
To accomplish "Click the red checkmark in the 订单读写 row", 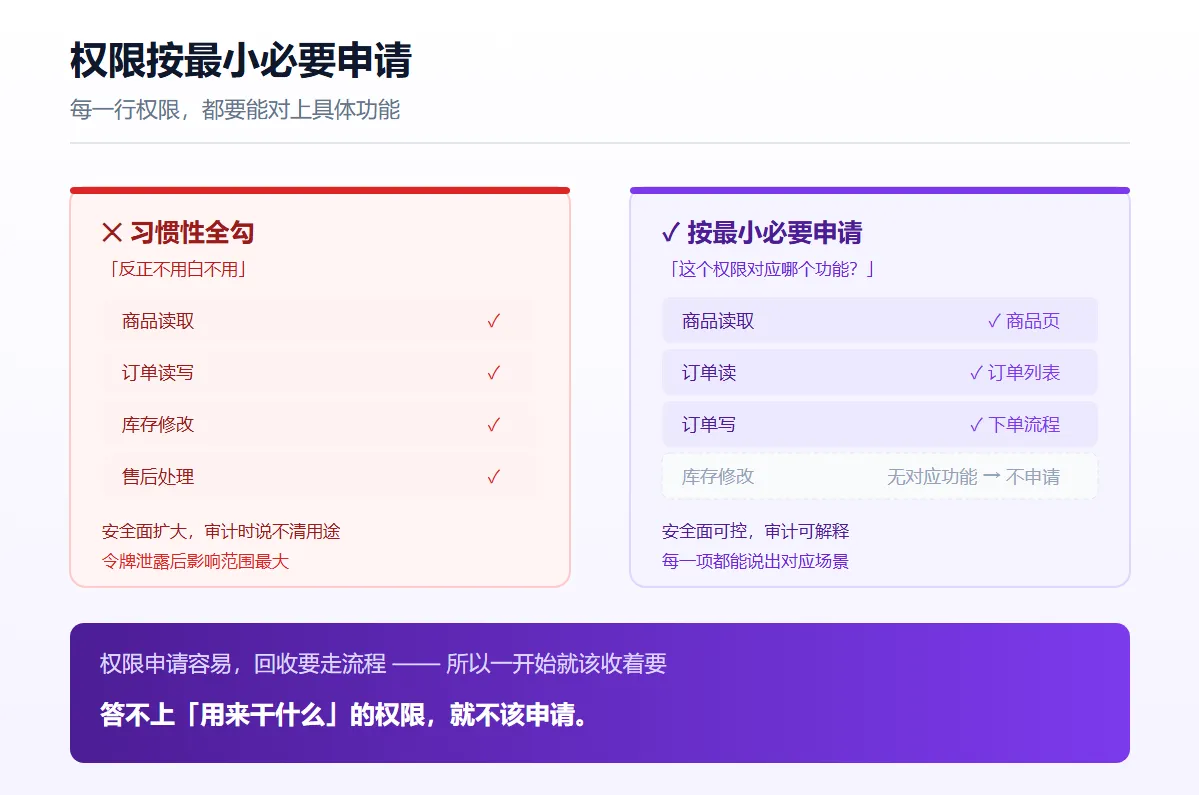I will pos(493,373).
